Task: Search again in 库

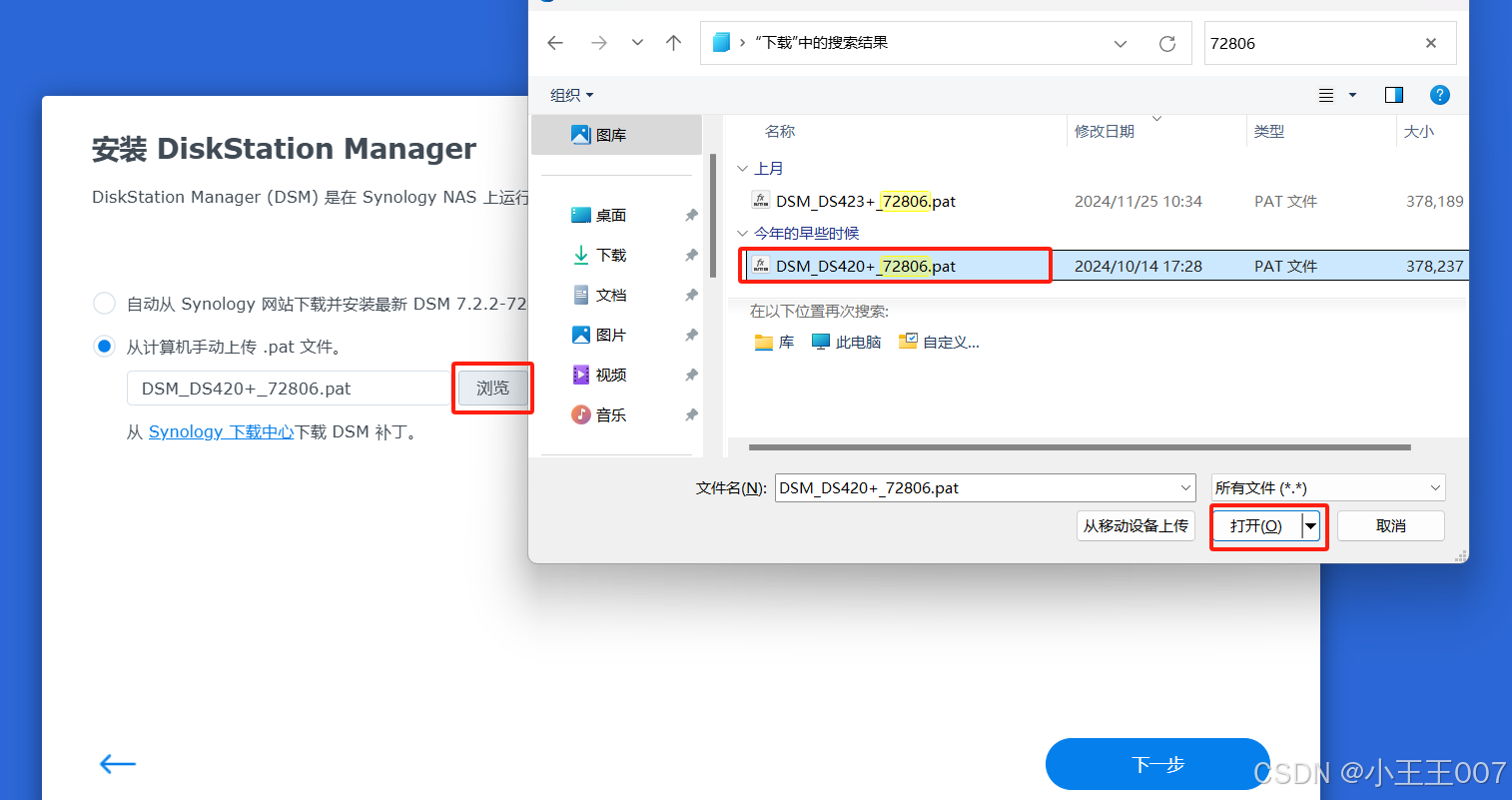Action: coord(774,342)
